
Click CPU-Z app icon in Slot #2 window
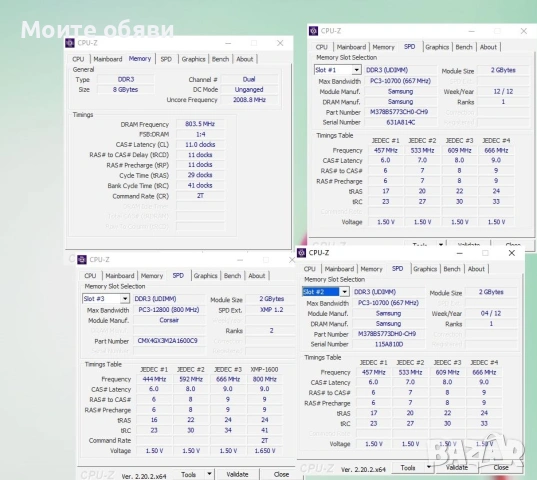pyautogui.click(x=301, y=253)
